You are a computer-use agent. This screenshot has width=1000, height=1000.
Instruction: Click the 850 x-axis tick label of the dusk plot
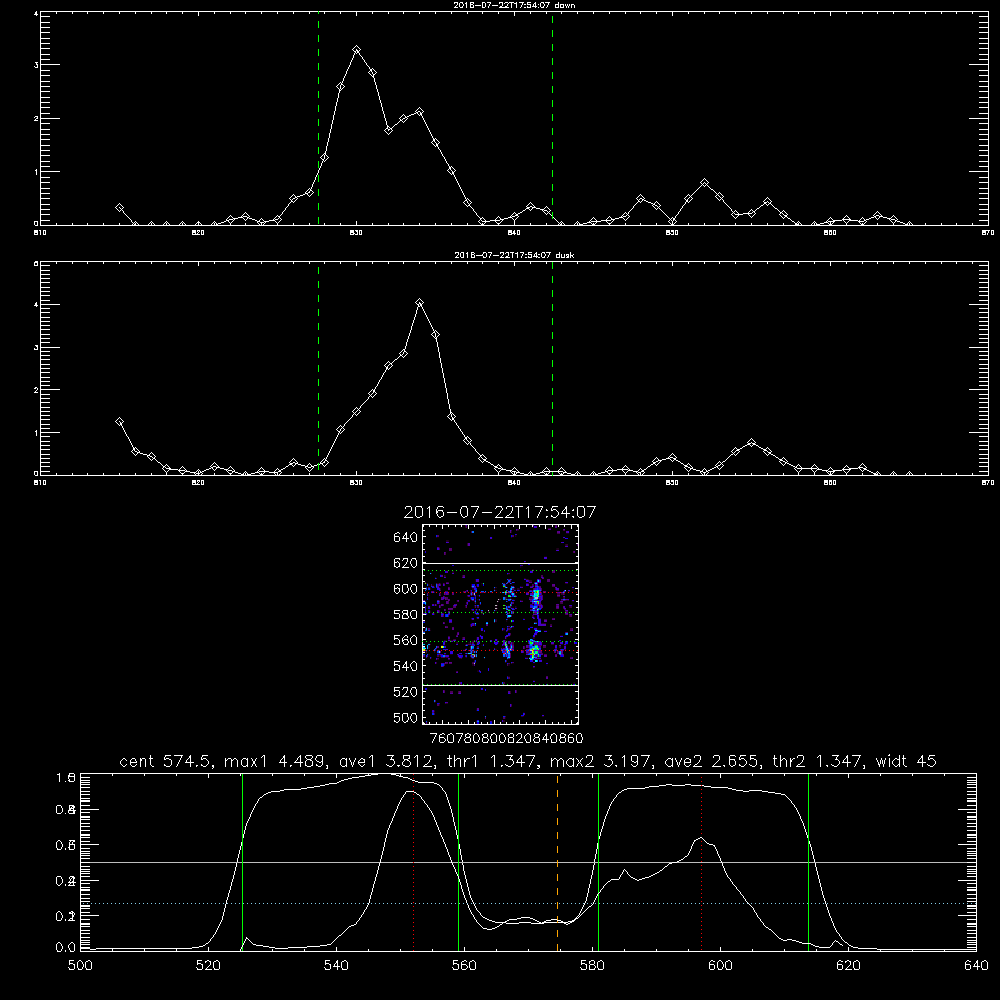[x=672, y=483]
